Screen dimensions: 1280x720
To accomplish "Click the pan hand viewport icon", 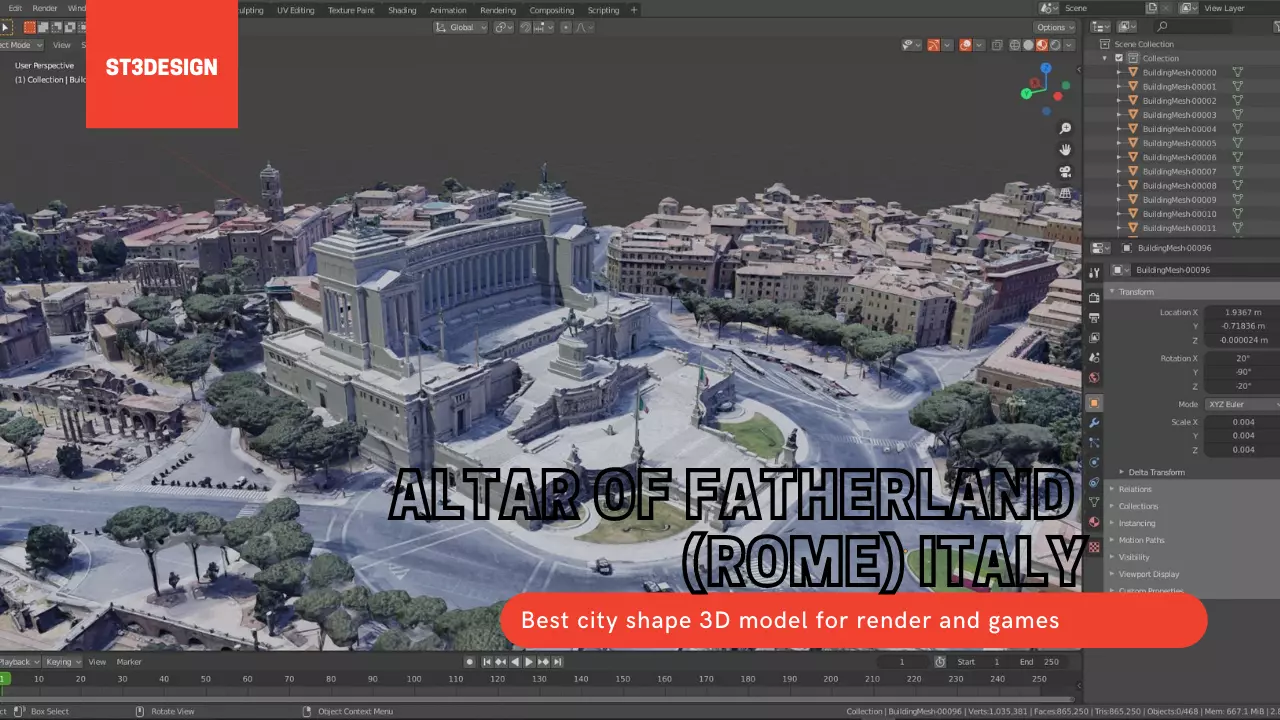I will (1066, 150).
